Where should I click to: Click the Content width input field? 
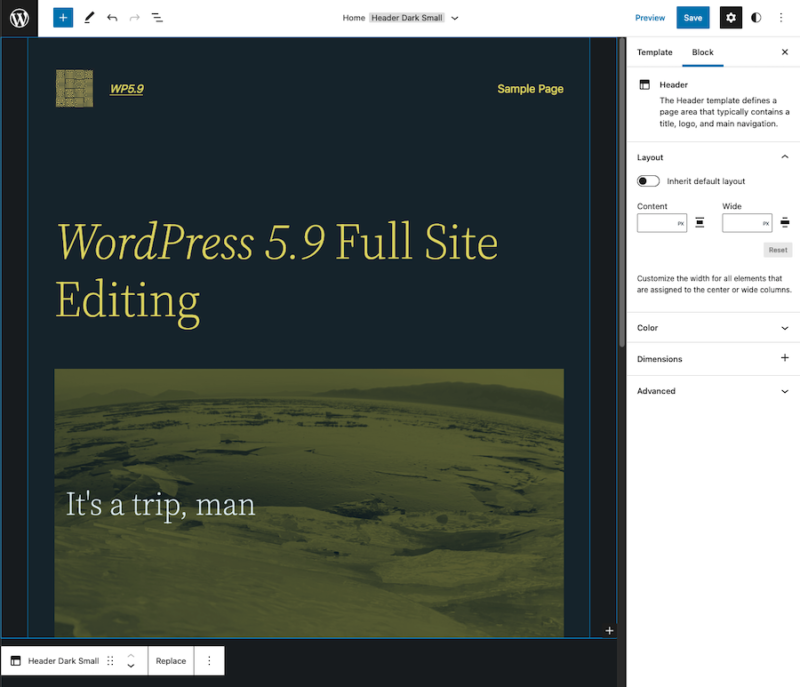(656, 223)
